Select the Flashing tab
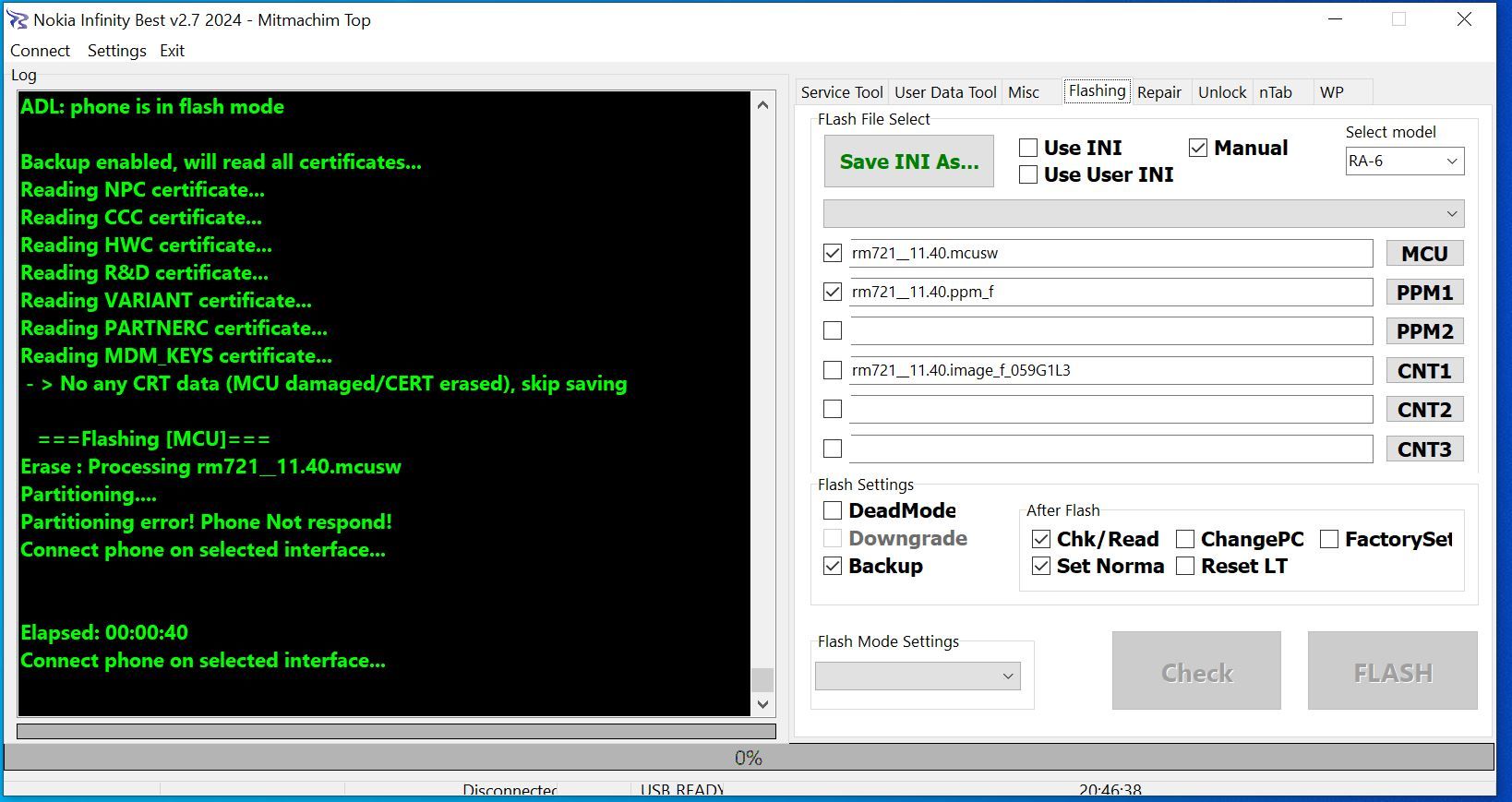 click(x=1097, y=90)
